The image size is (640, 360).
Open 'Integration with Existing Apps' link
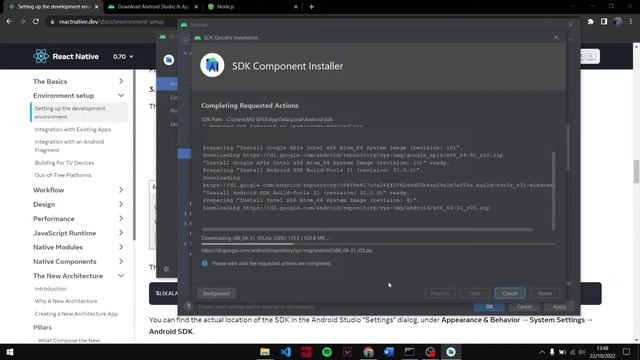pyautogui.click(x=73, y=129)
